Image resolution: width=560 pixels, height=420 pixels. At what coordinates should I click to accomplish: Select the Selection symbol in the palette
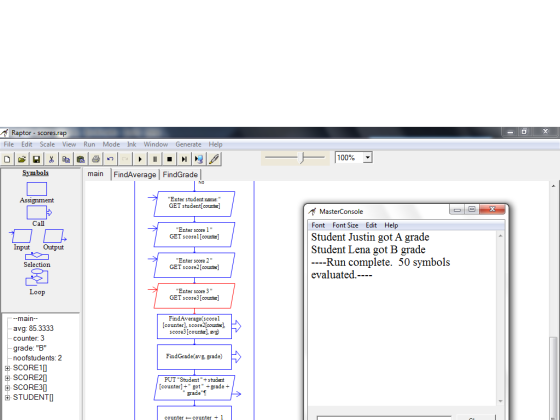point(37,256)
